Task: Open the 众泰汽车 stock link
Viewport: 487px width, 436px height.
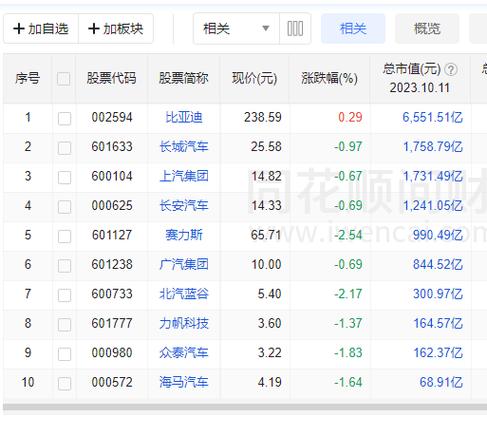Action: pyautogui.click(x=184, y=353)
